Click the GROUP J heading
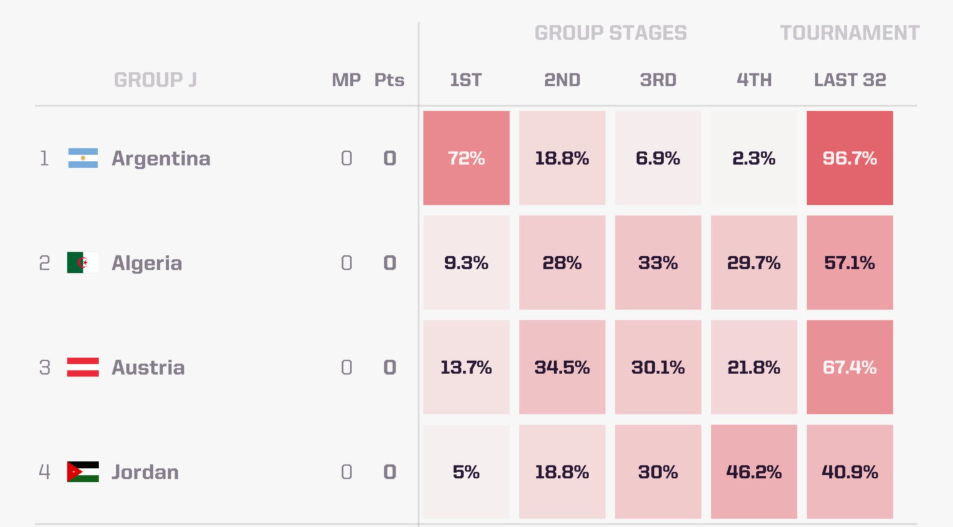Viewport: 953px width, 527px height. 155,80
